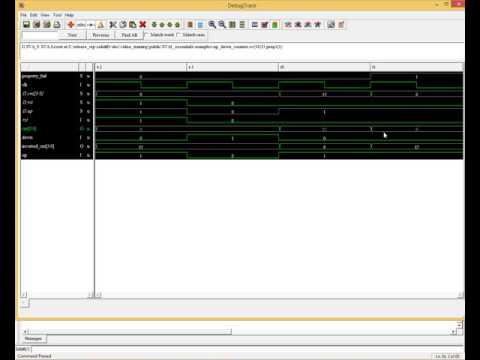Screen dimensions: 480x360
Task: Open the Help menu
Action: (x=69, y=15)
